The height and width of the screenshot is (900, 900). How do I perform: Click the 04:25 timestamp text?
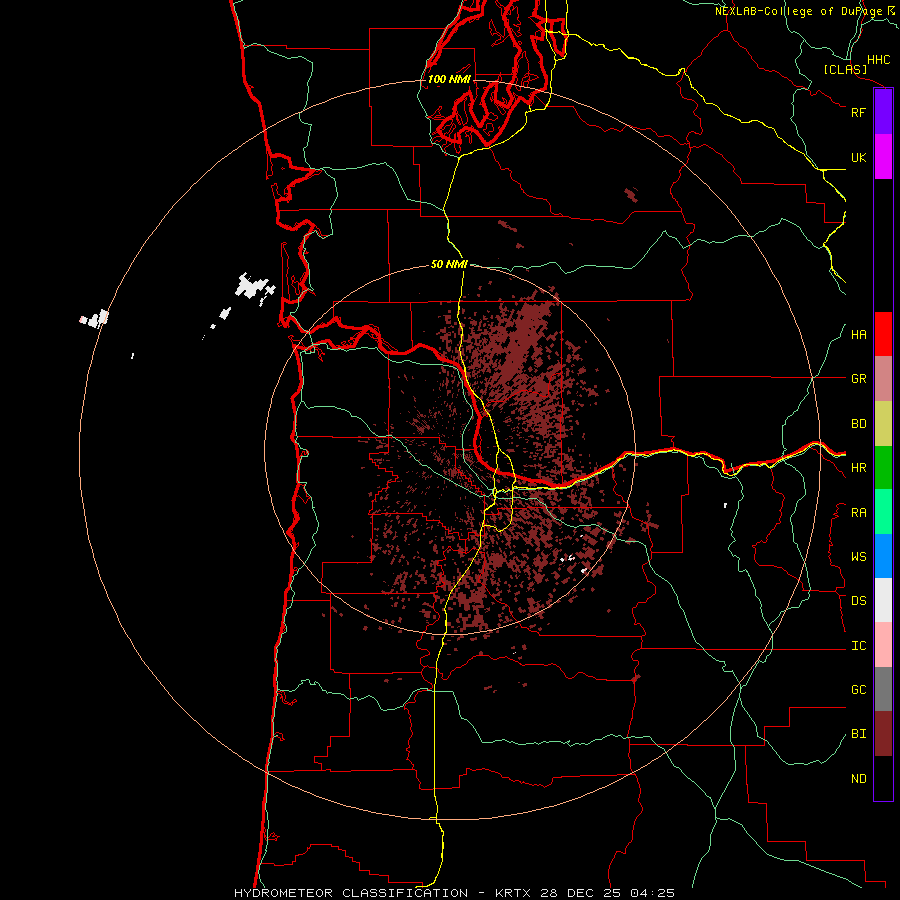(x=652, y=893)
